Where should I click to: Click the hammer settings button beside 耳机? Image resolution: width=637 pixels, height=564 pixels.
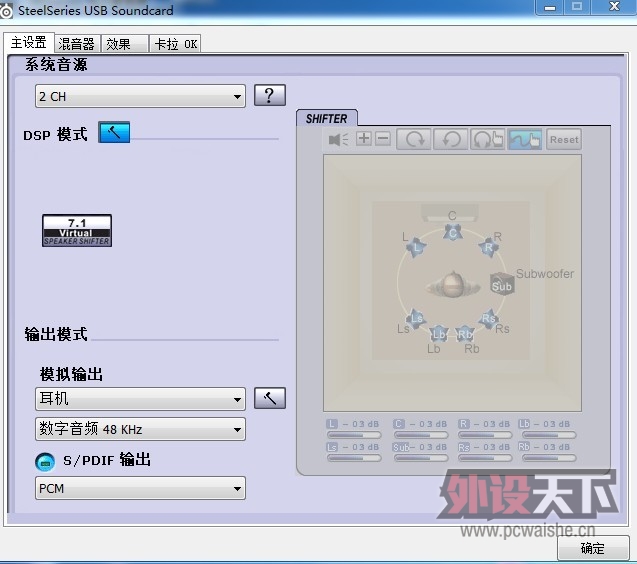[x=269, y=398]
